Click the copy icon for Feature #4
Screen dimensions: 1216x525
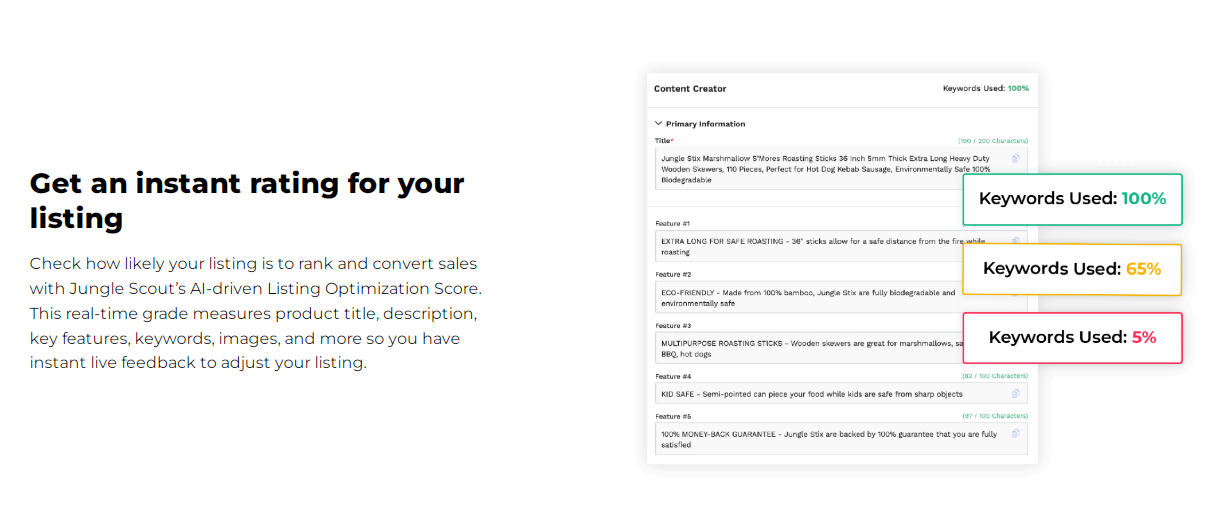click(x=1016, y=393)
